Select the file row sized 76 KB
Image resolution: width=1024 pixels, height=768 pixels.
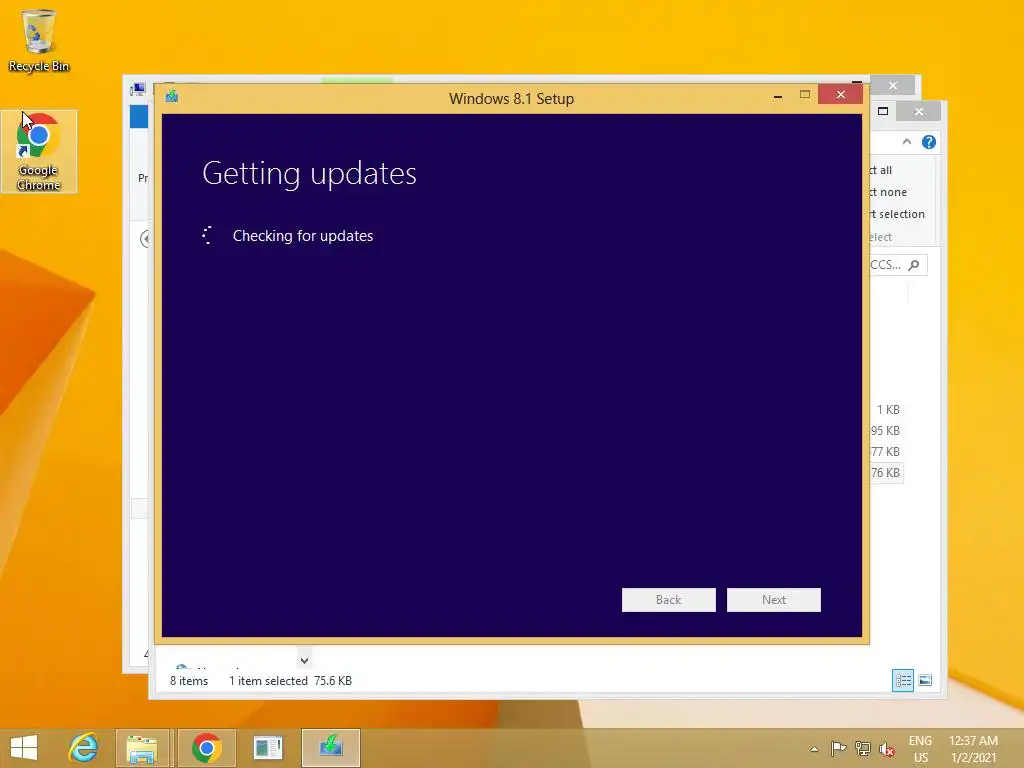(x=886, y=472)
